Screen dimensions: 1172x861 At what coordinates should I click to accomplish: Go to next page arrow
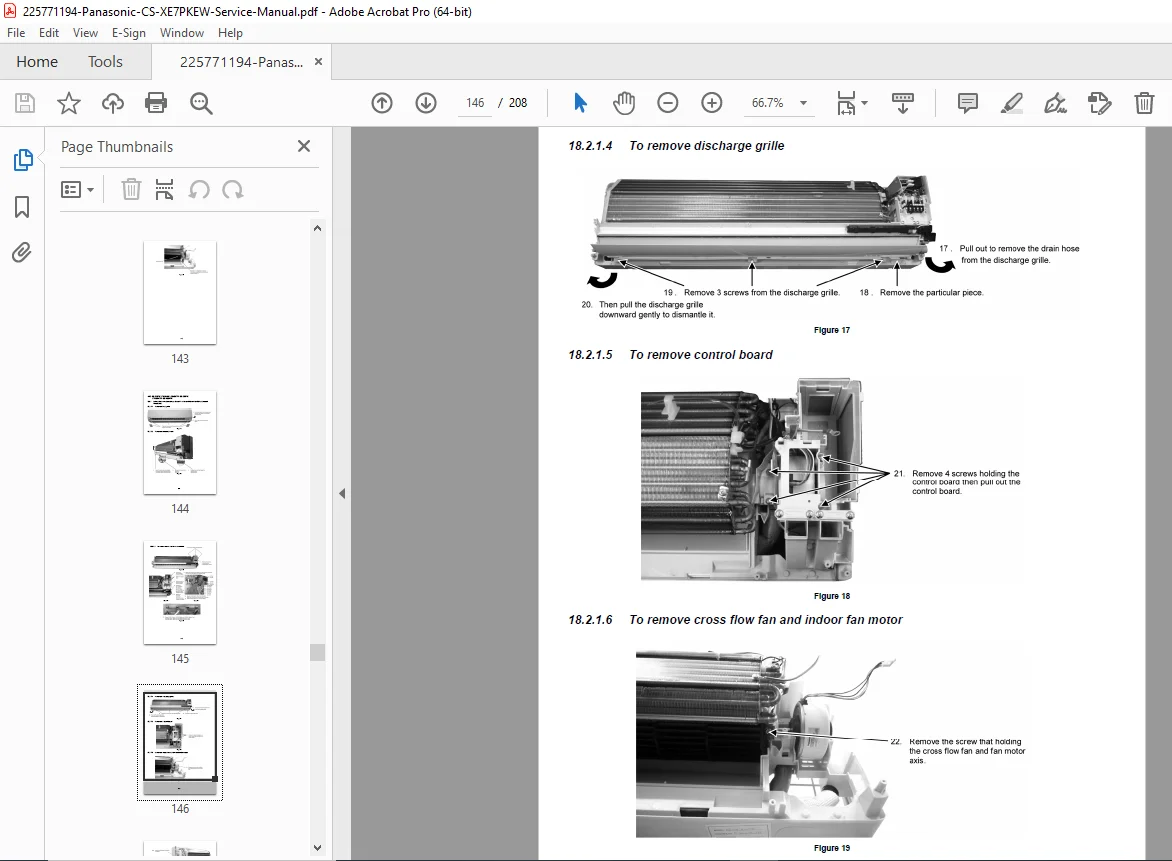(426, 103)
